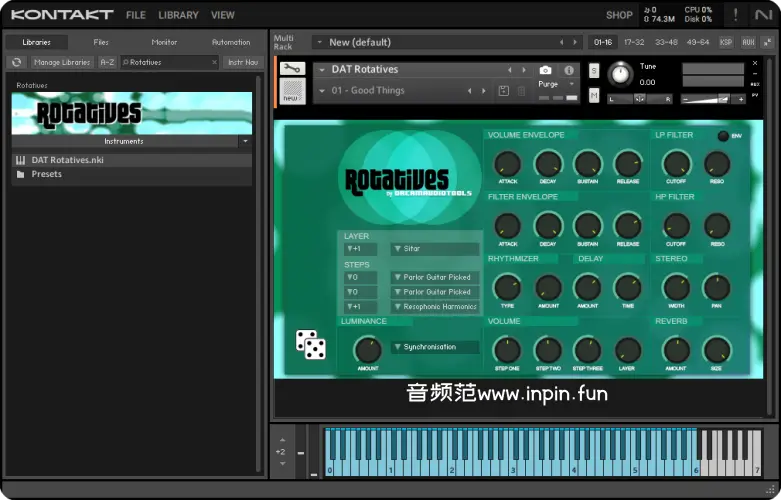This screenshot has width=781, height=500.
Task: Open the FILE menu
Action: click(x=136, y=15)
